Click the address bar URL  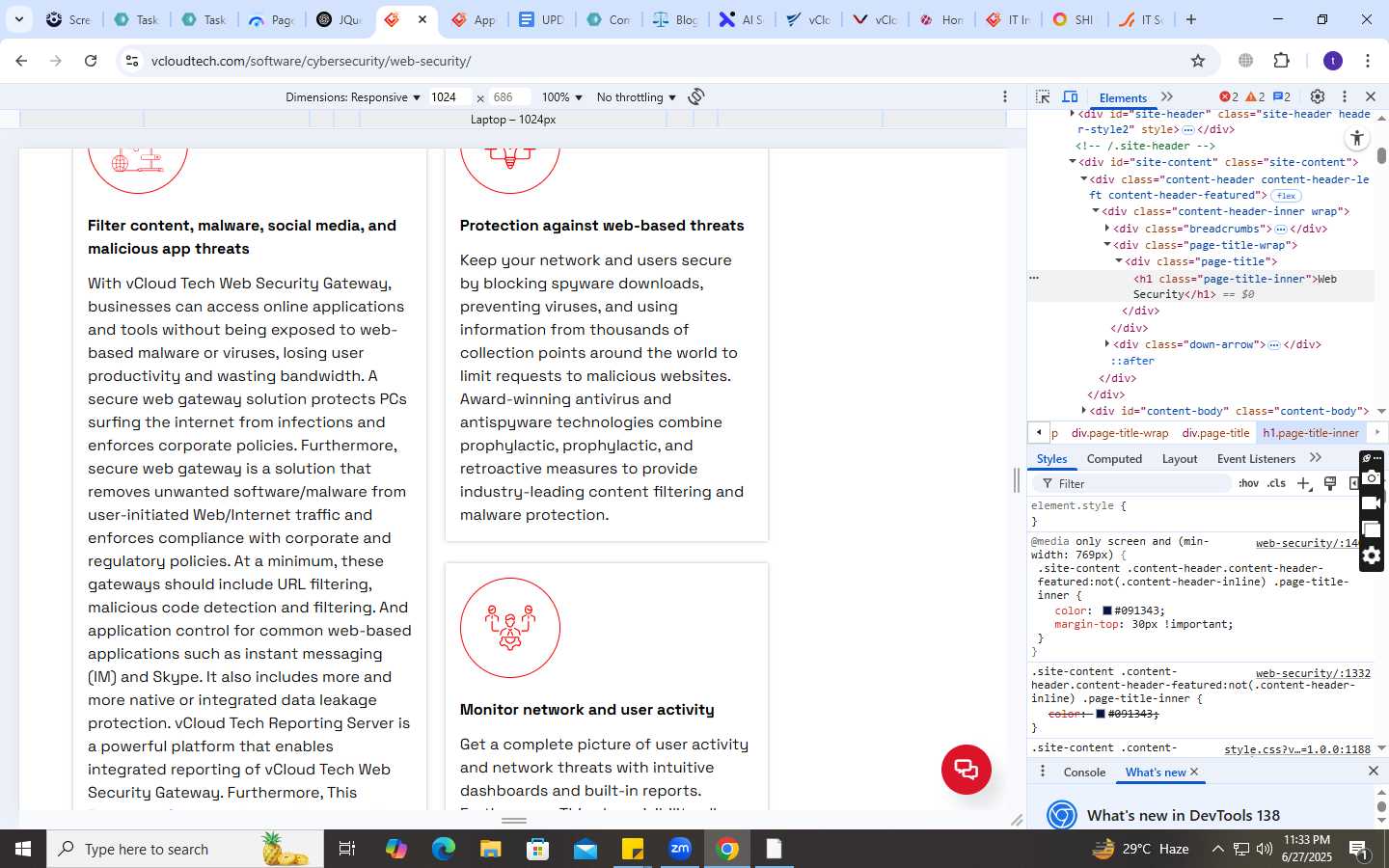311,61
